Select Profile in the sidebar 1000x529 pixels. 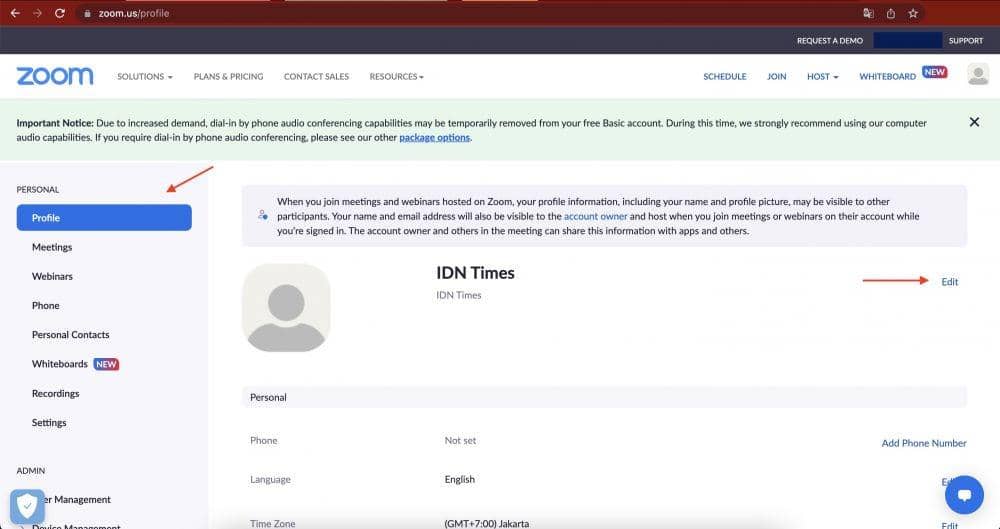104,218
